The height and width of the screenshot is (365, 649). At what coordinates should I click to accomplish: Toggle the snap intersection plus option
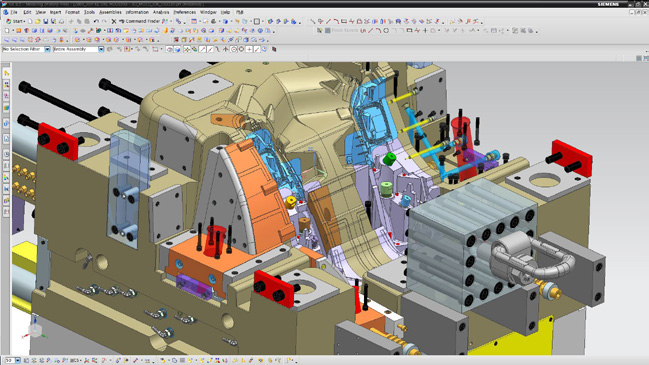pyautogui.click(x=249, y=49)
